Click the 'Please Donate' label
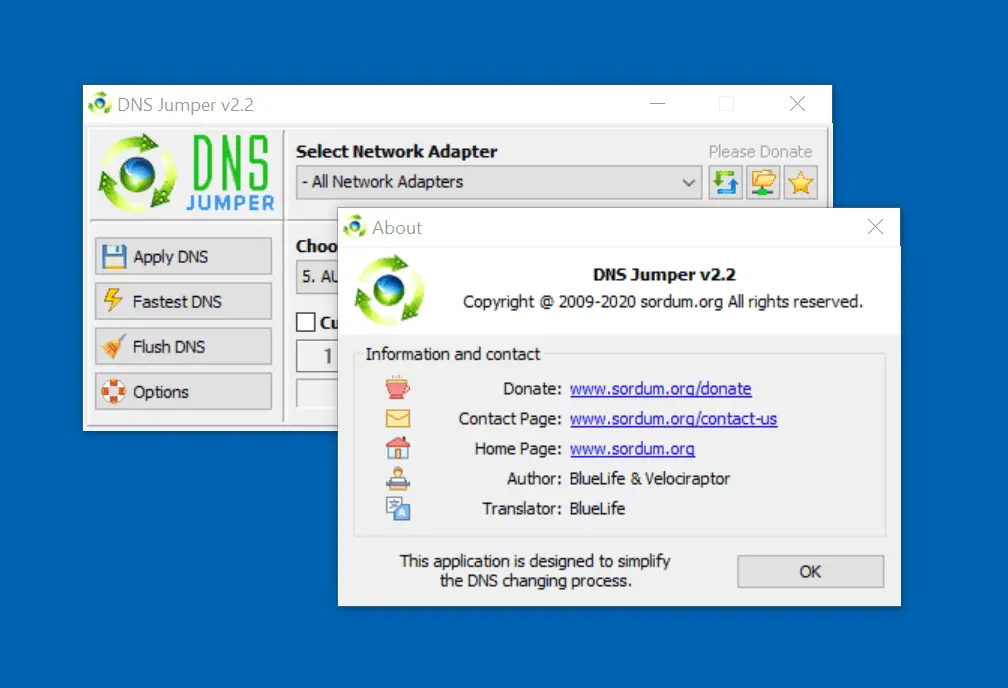This screenshot has height=688, width=1008. click(760, 152)
